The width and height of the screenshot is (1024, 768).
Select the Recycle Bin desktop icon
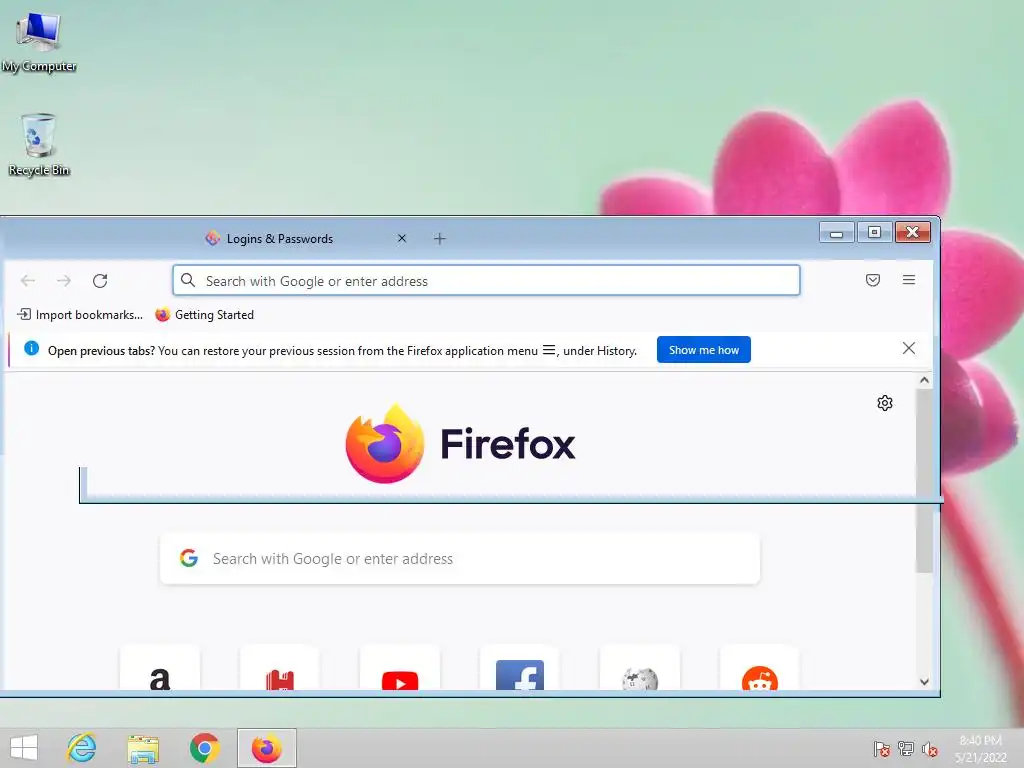[x=39, y=144]
